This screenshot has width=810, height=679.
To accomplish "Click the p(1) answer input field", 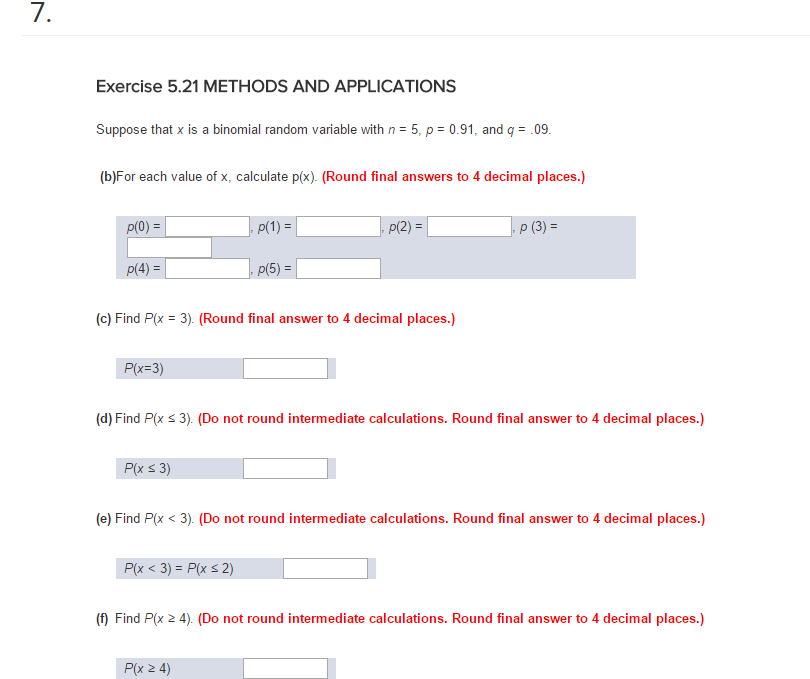I will click(x=338, y=225).
